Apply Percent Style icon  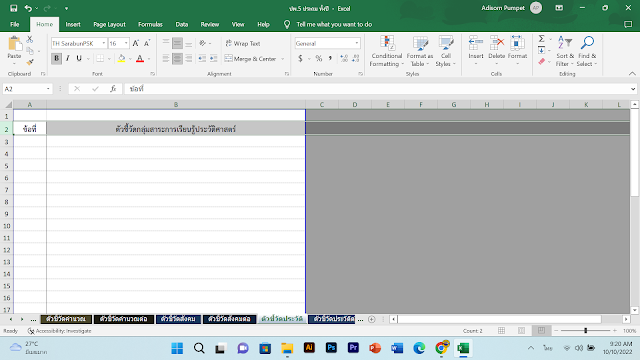319,58
